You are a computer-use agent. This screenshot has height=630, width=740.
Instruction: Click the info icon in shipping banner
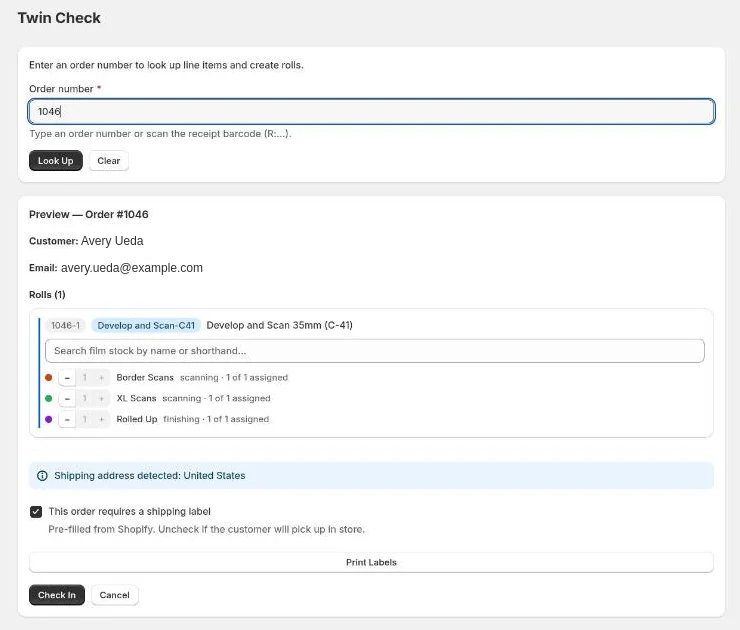pyautogui.click(x=42, y=476)
